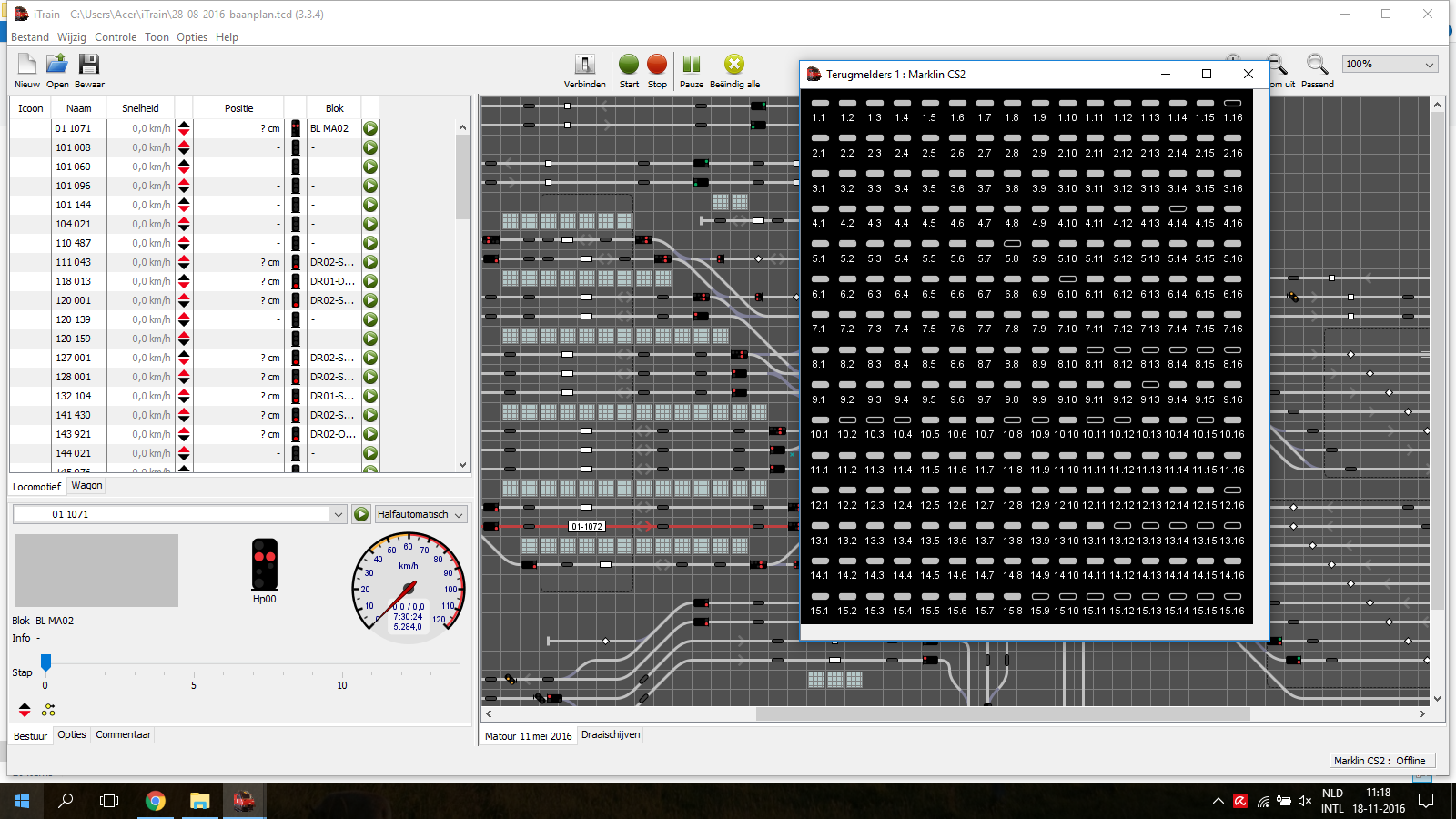The height and width of the screenshot is (819, 1456).
Task: Toggle feedback sensor 10.5
Action: pos(929,420)
